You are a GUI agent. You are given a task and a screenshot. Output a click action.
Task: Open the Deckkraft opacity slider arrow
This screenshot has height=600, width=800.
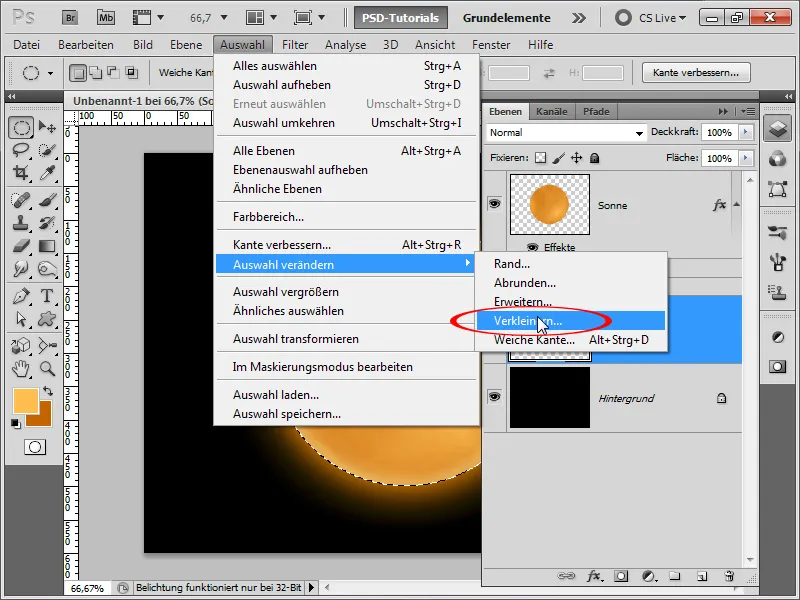[x=746, y=132]
